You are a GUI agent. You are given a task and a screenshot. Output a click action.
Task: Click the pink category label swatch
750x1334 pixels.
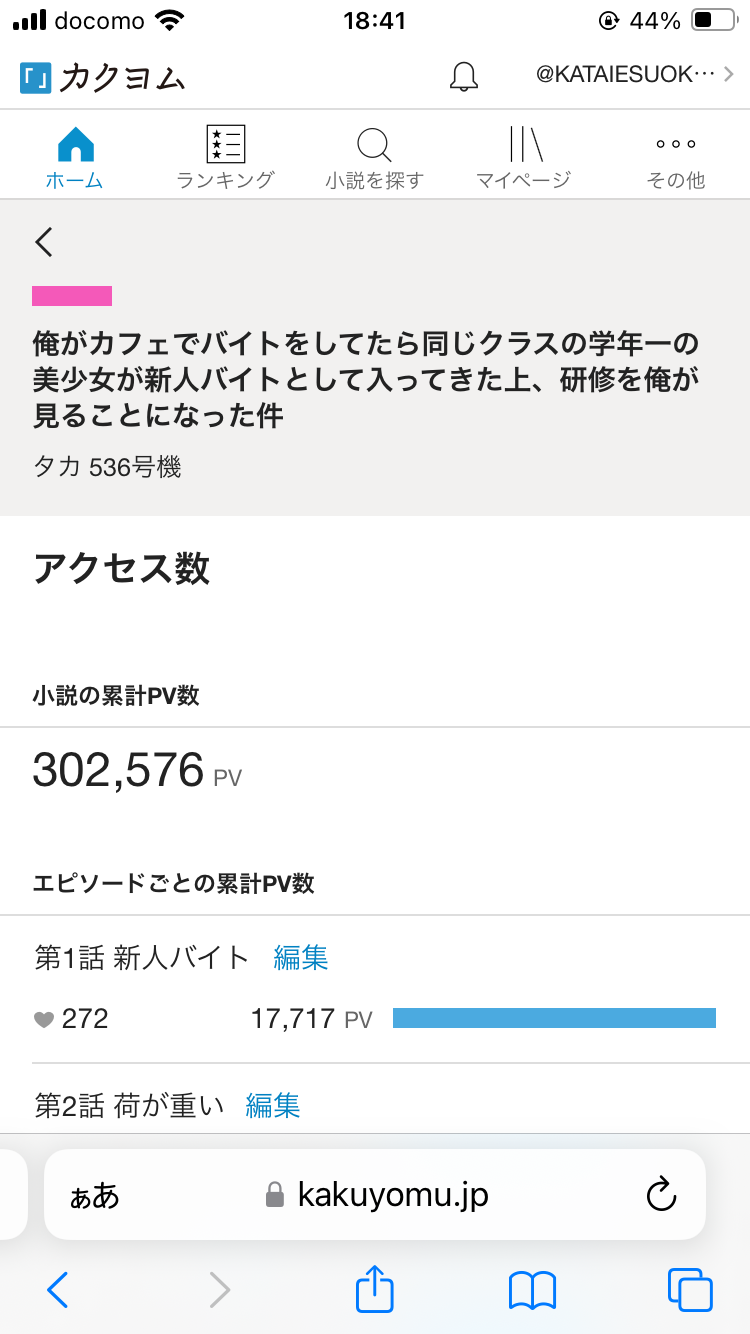tap(72, 296)
